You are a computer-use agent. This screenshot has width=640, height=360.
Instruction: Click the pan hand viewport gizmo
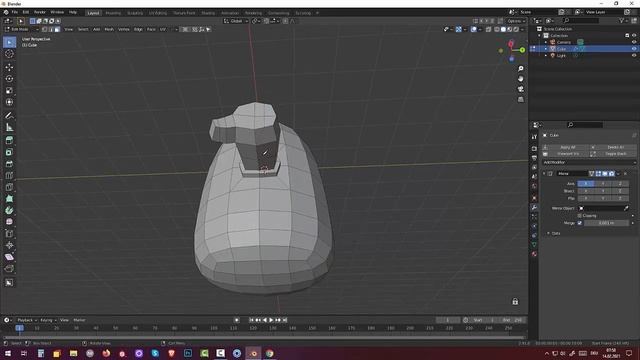click(520, 79)
